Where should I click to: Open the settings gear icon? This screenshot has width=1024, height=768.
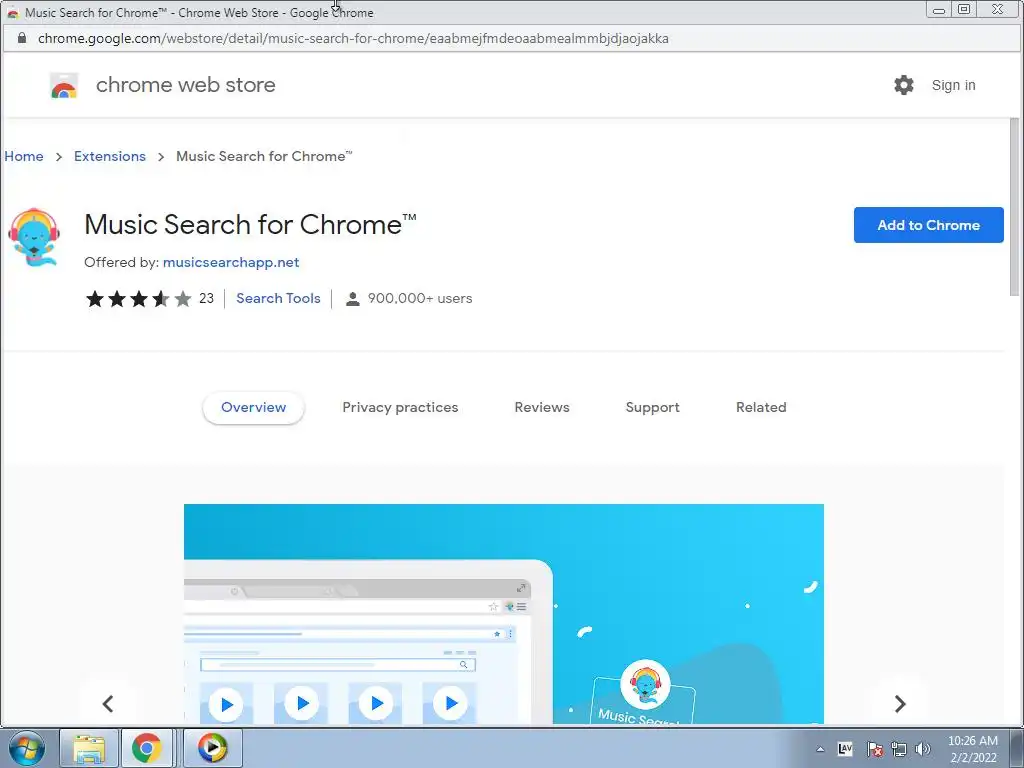[904, 85]
